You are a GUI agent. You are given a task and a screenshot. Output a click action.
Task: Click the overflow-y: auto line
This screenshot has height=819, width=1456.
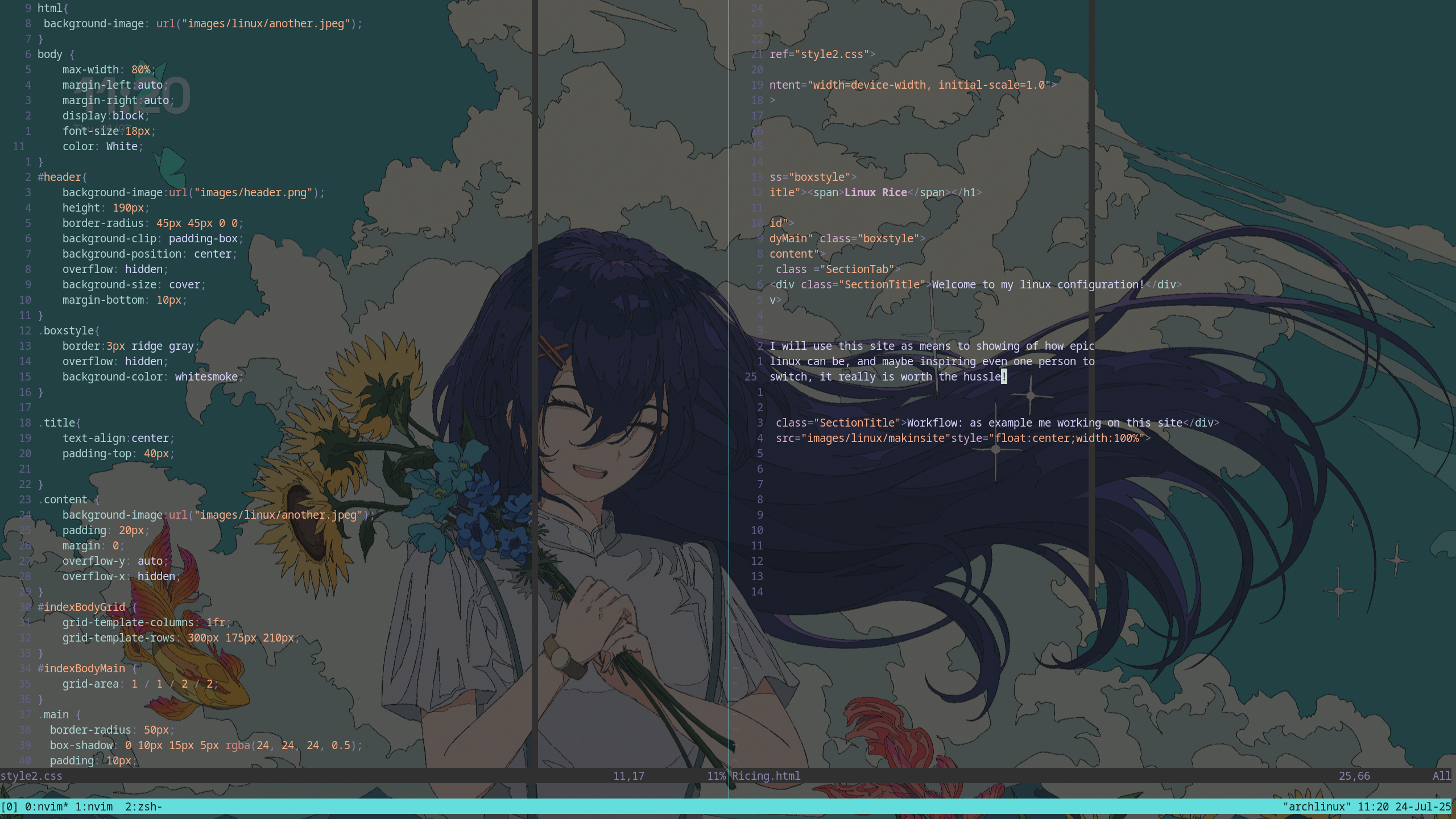coord(115,561)
